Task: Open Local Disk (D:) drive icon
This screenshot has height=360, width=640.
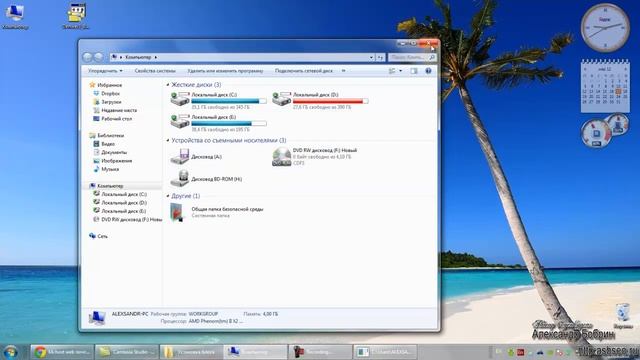Action: tap(281, 100)
